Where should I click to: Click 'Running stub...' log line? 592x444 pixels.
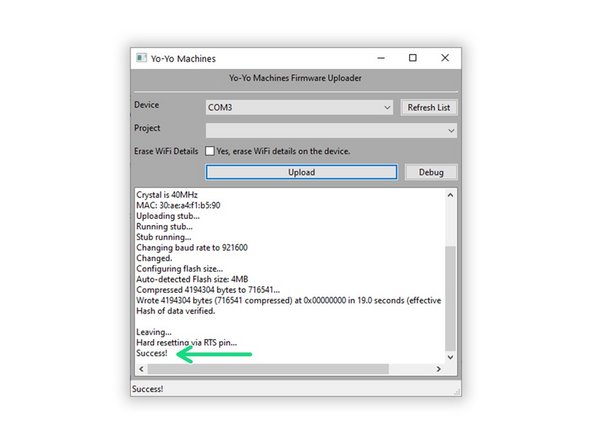pos(164,227)
